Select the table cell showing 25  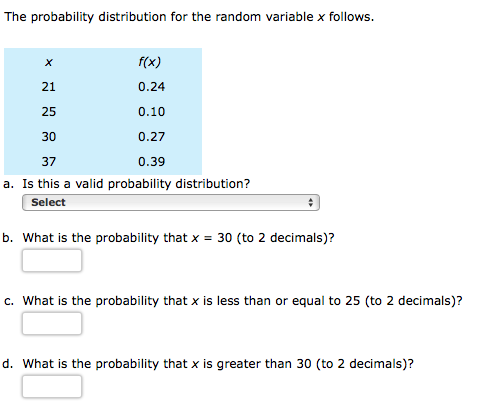pos(49,112)
